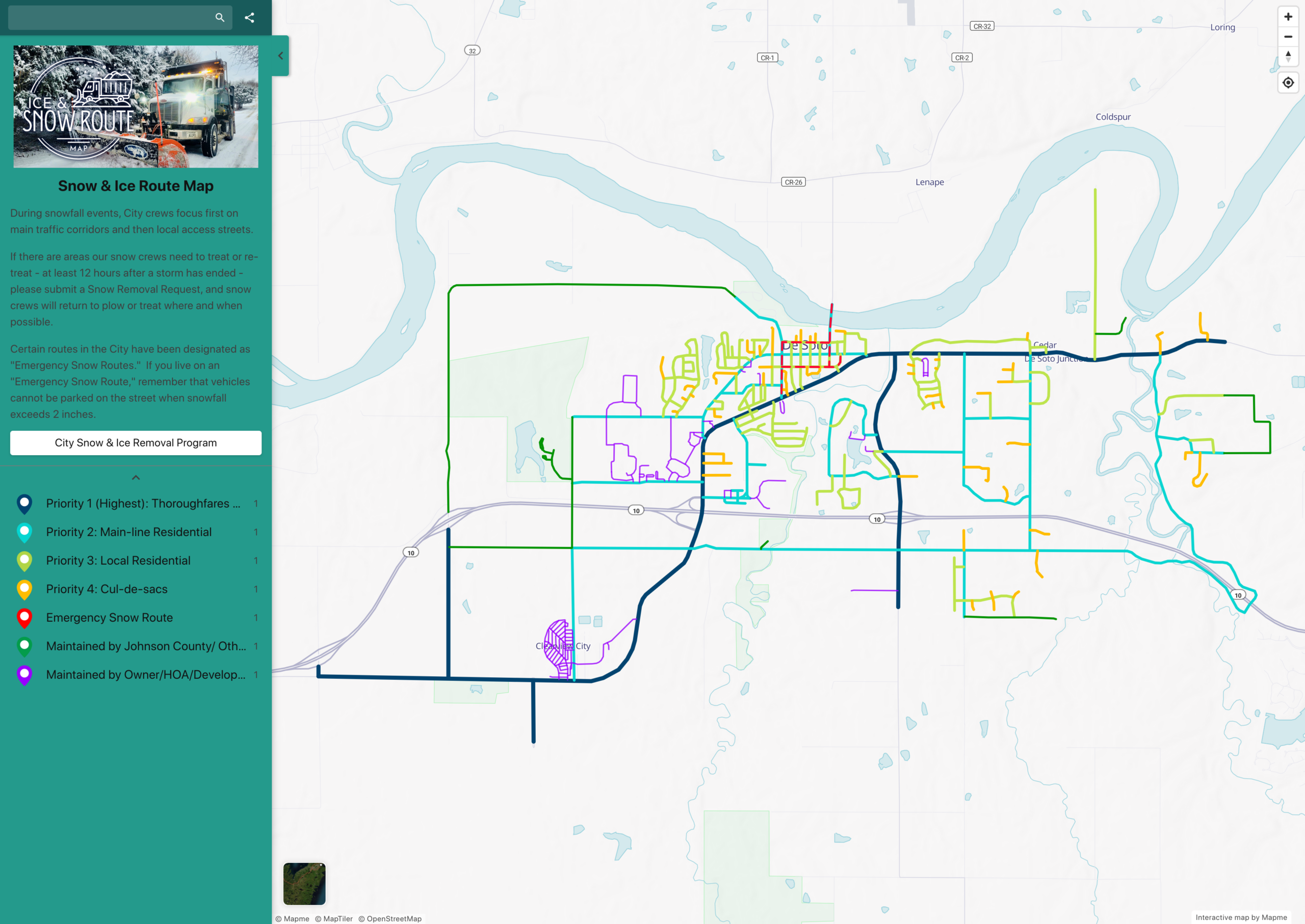Open Maintained by Johnson County category

pos(136,646)
